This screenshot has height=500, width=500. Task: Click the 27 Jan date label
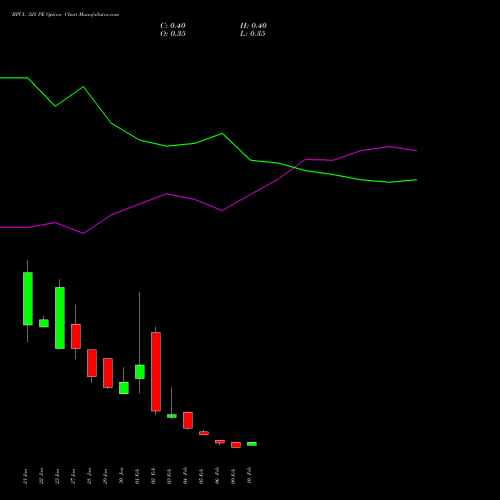coord(74,476)
